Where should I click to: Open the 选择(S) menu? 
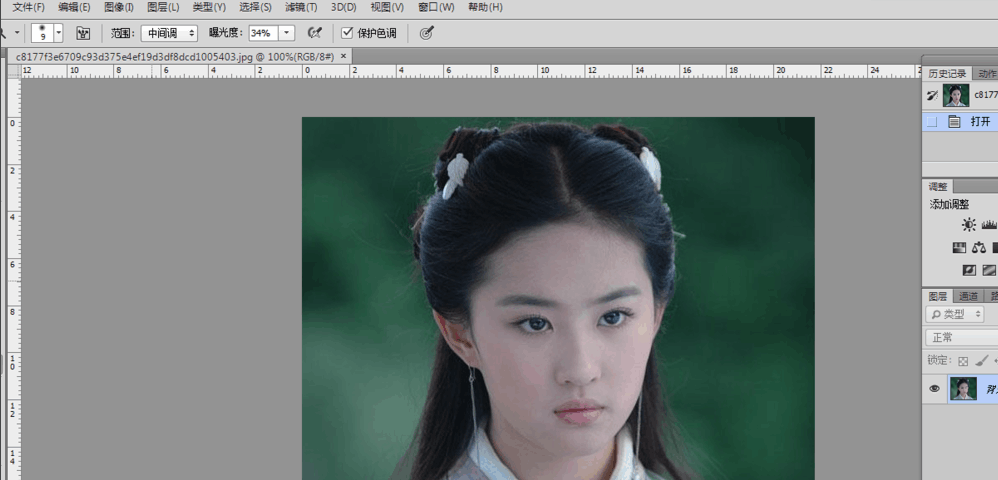click(x=255, y=7)
